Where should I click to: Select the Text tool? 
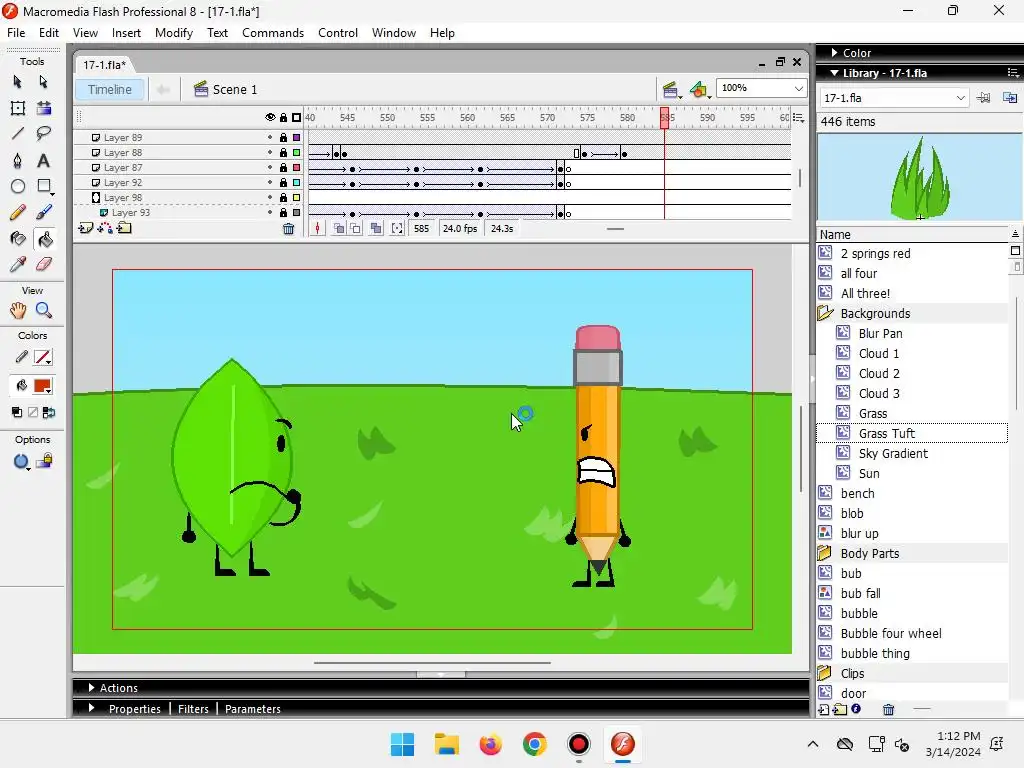(44, 160)
